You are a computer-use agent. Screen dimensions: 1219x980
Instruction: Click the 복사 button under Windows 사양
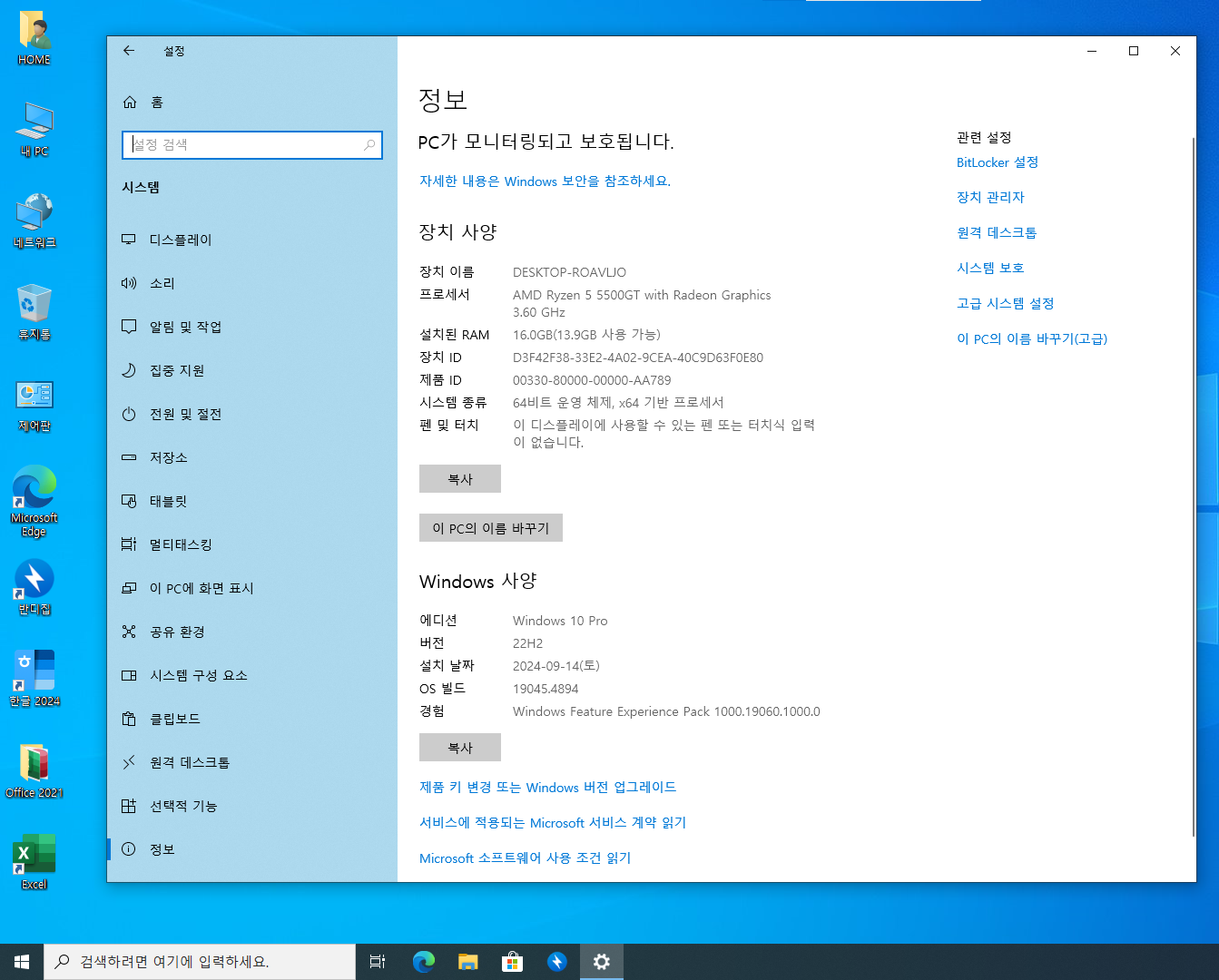[x=460, y=748]
